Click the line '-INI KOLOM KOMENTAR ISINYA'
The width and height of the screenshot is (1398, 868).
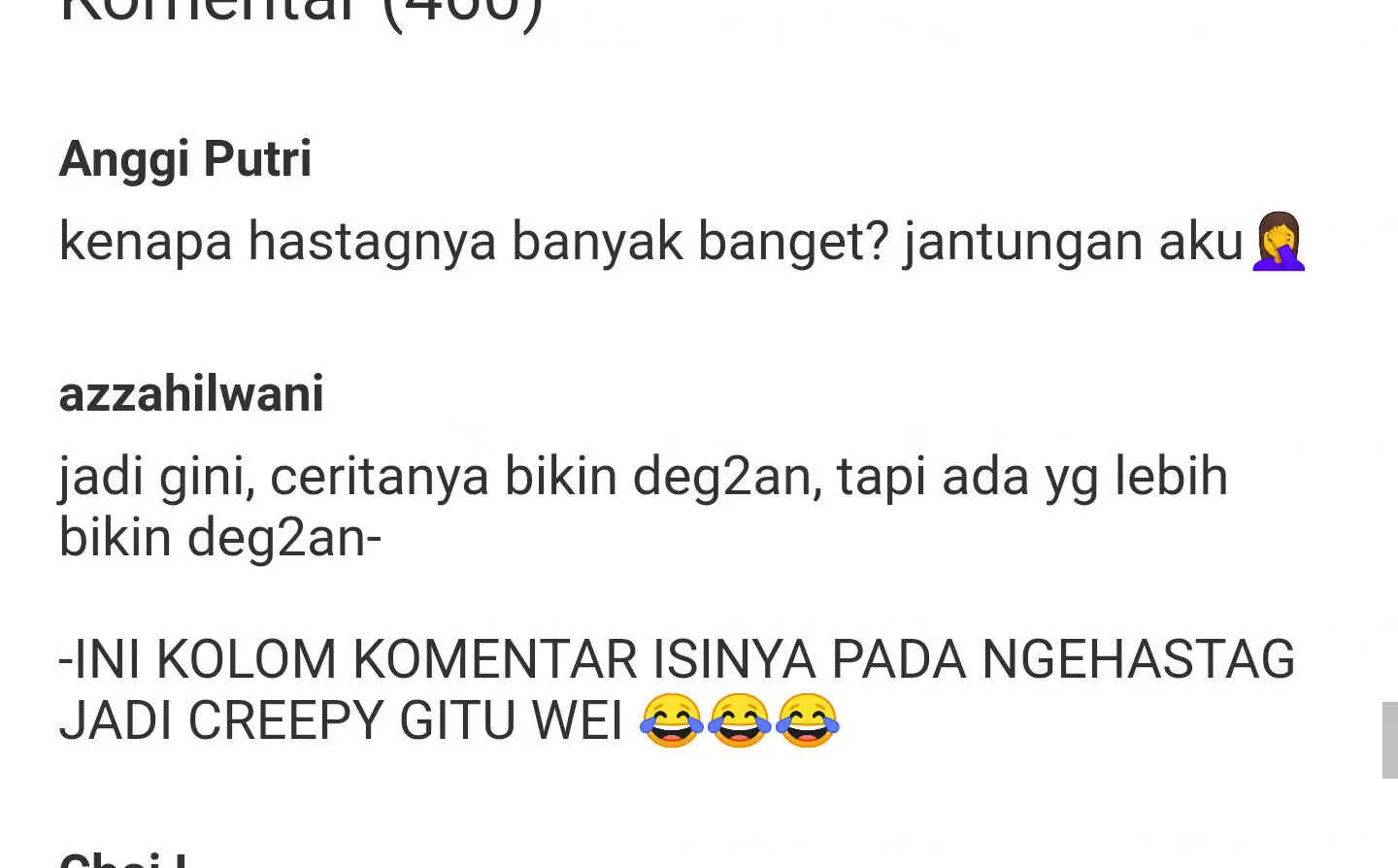(677, 659)
